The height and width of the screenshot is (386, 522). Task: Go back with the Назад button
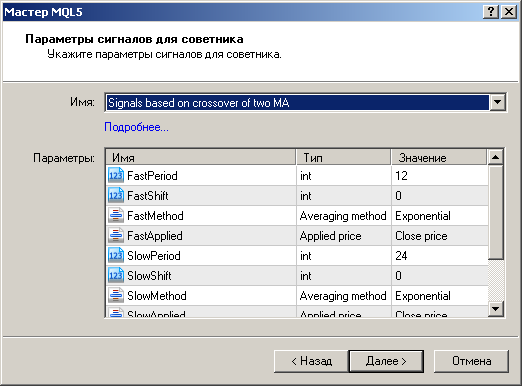coord(311,361)
